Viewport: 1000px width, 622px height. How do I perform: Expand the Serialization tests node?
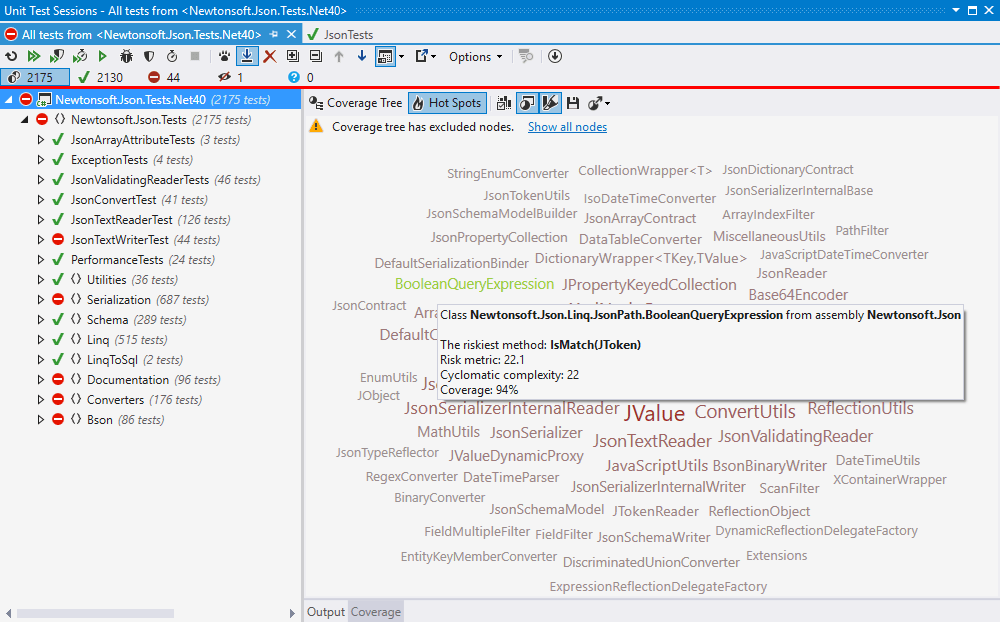tap(41, 300)
